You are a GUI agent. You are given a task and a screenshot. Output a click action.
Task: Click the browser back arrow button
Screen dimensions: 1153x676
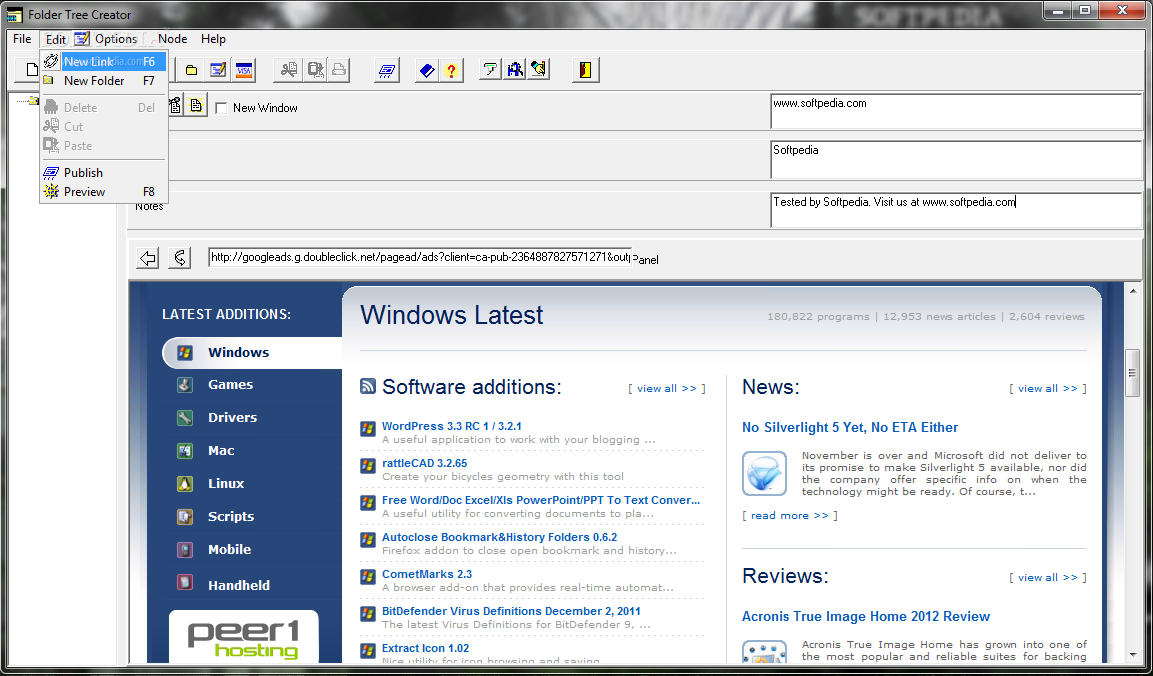pos(148,258)
